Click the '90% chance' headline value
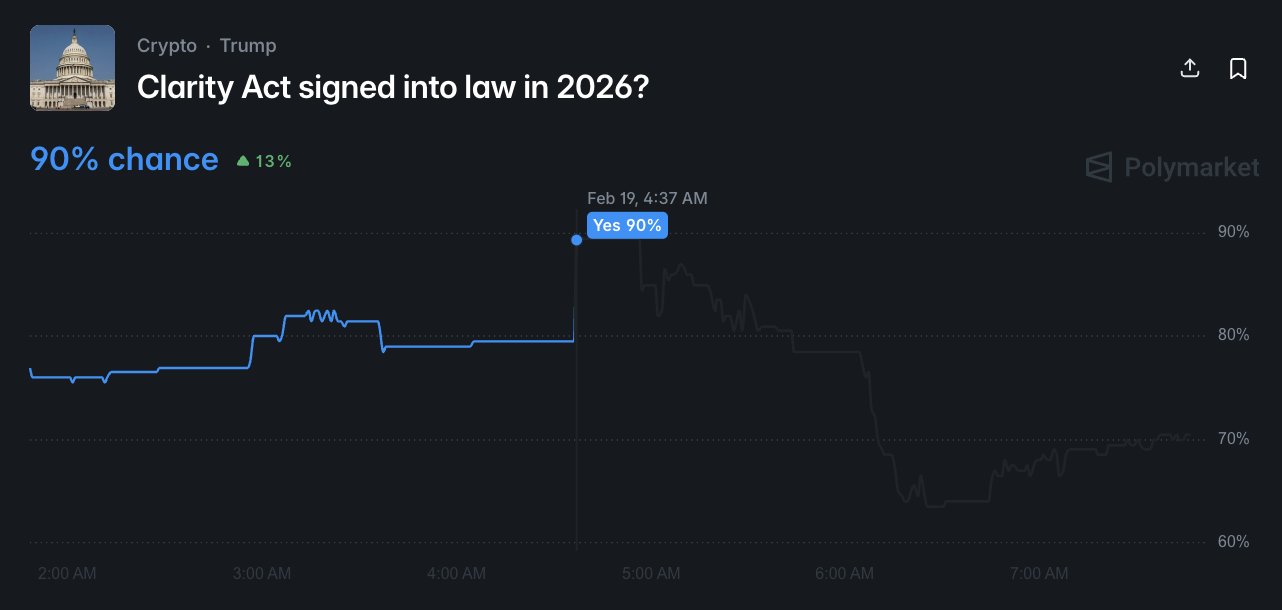The image size is (1282, 610). click(x=125, y=159)
